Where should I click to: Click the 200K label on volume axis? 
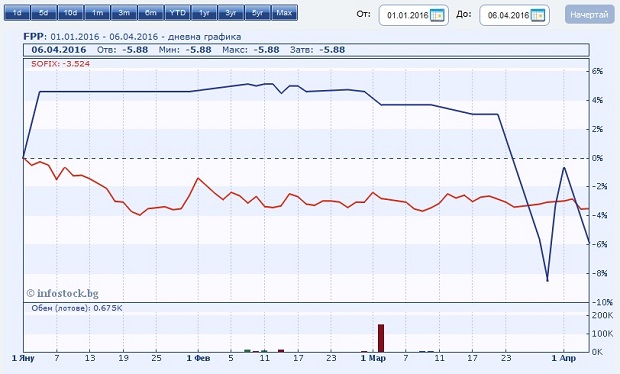point(602,315)
